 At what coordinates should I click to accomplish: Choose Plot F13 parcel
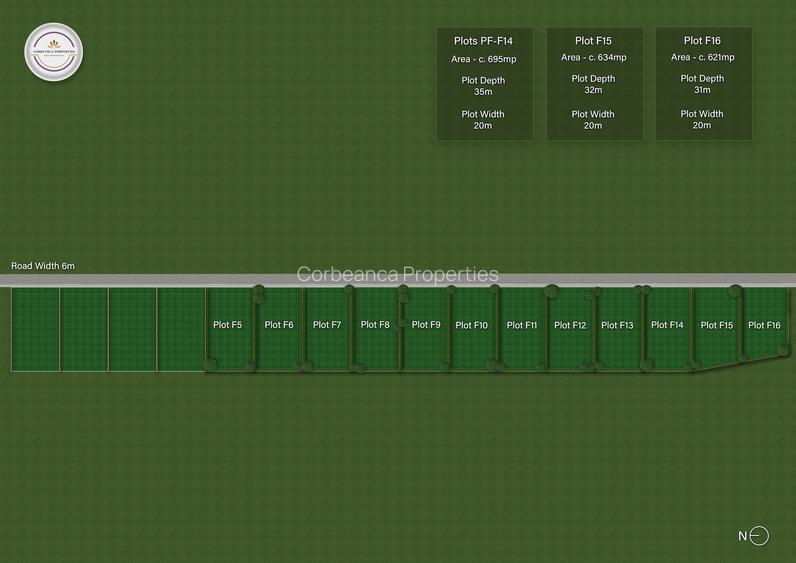point(618,325)
